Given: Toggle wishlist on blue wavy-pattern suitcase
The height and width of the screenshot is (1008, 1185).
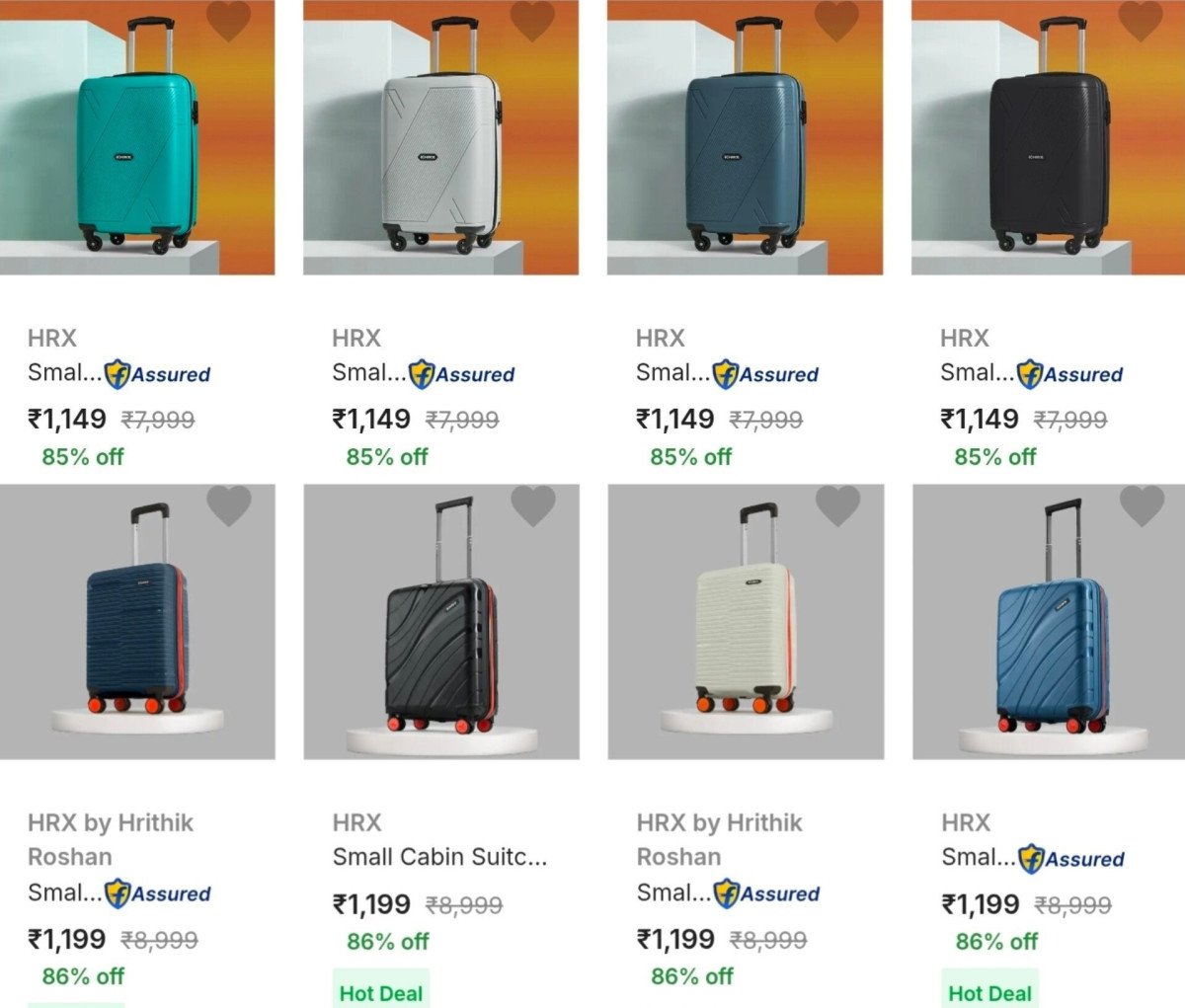Looking at the screenshot, I should 1141,505.
